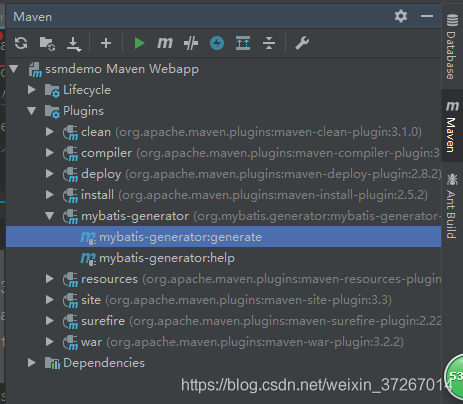Open the Ant Build side tab

point(452,206)
